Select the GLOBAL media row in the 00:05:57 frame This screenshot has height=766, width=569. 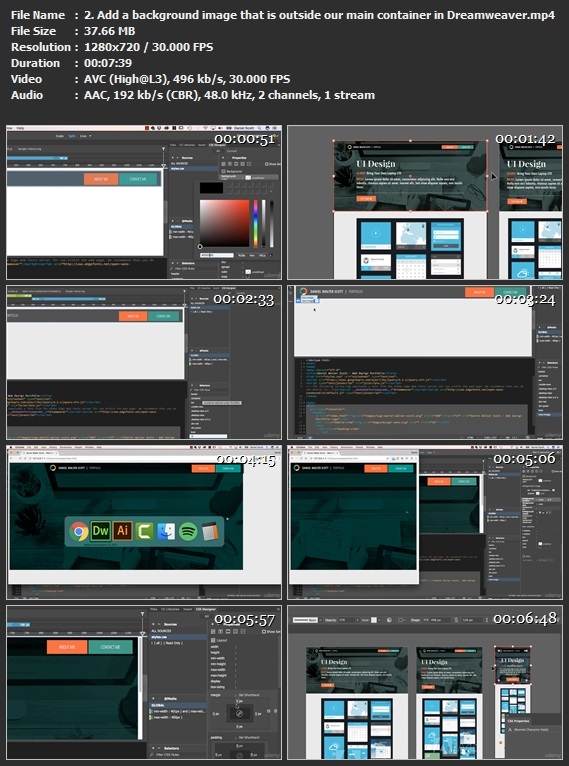pyautogui.click(x=178, y=705)
